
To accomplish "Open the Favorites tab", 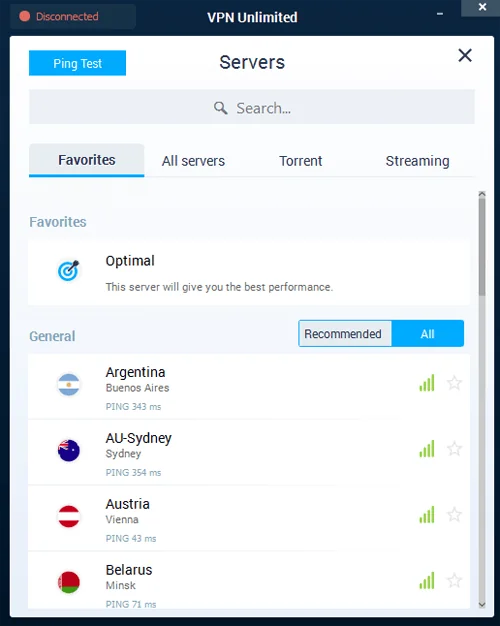I will (x=87, y=160).
